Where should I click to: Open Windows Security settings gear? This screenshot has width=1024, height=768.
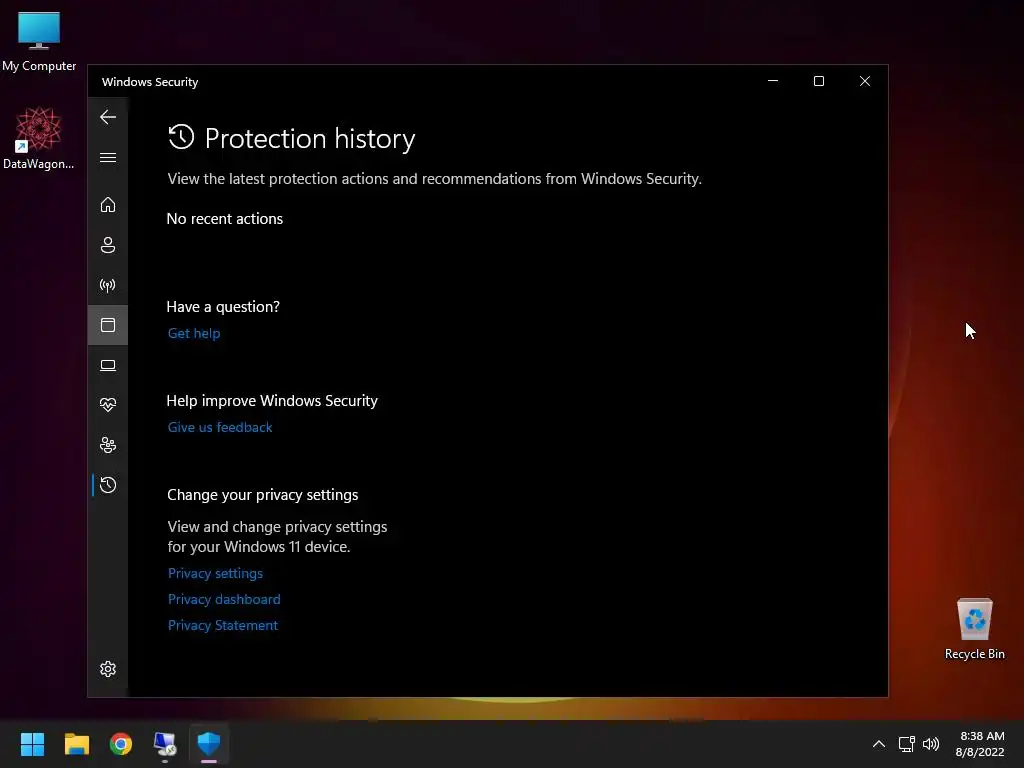(x=108, y=669)
